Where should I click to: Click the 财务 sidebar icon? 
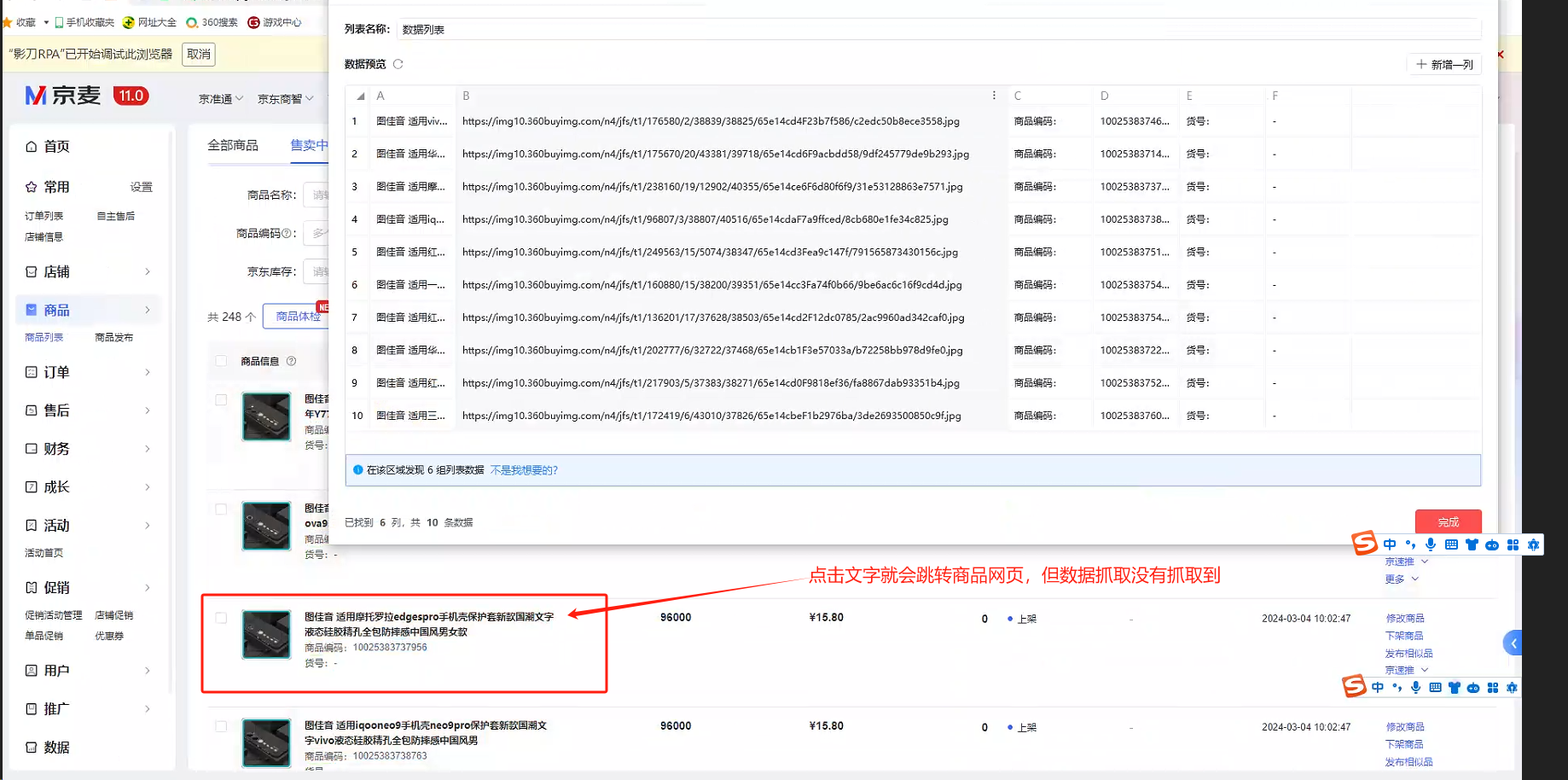(x=32, y=449)
